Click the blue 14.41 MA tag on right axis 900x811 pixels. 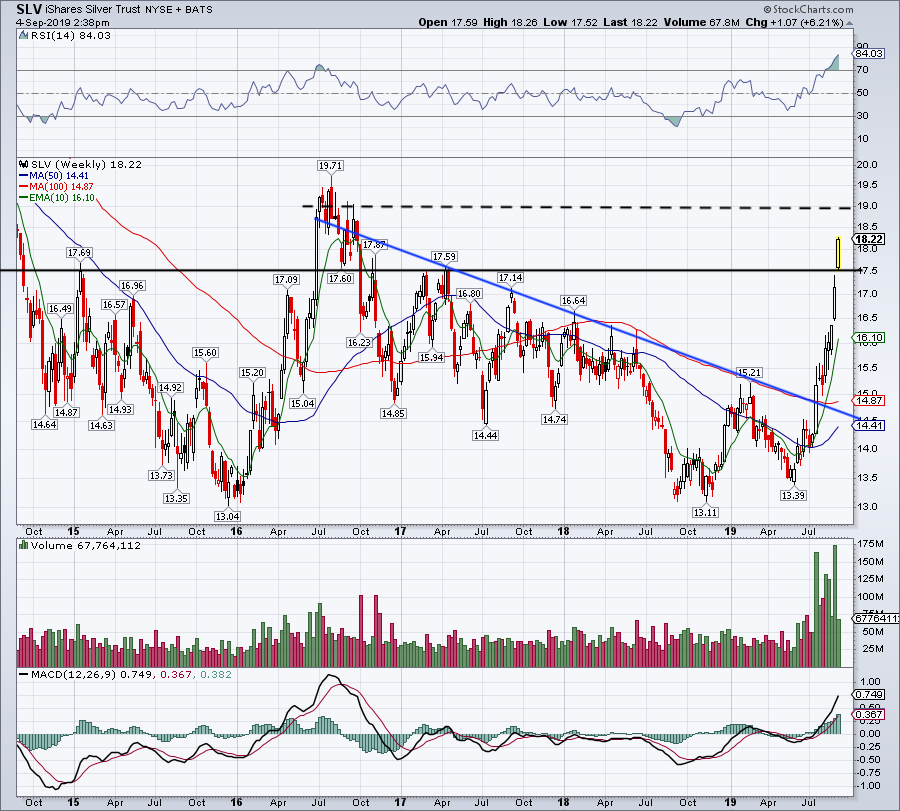pos(868,426)
